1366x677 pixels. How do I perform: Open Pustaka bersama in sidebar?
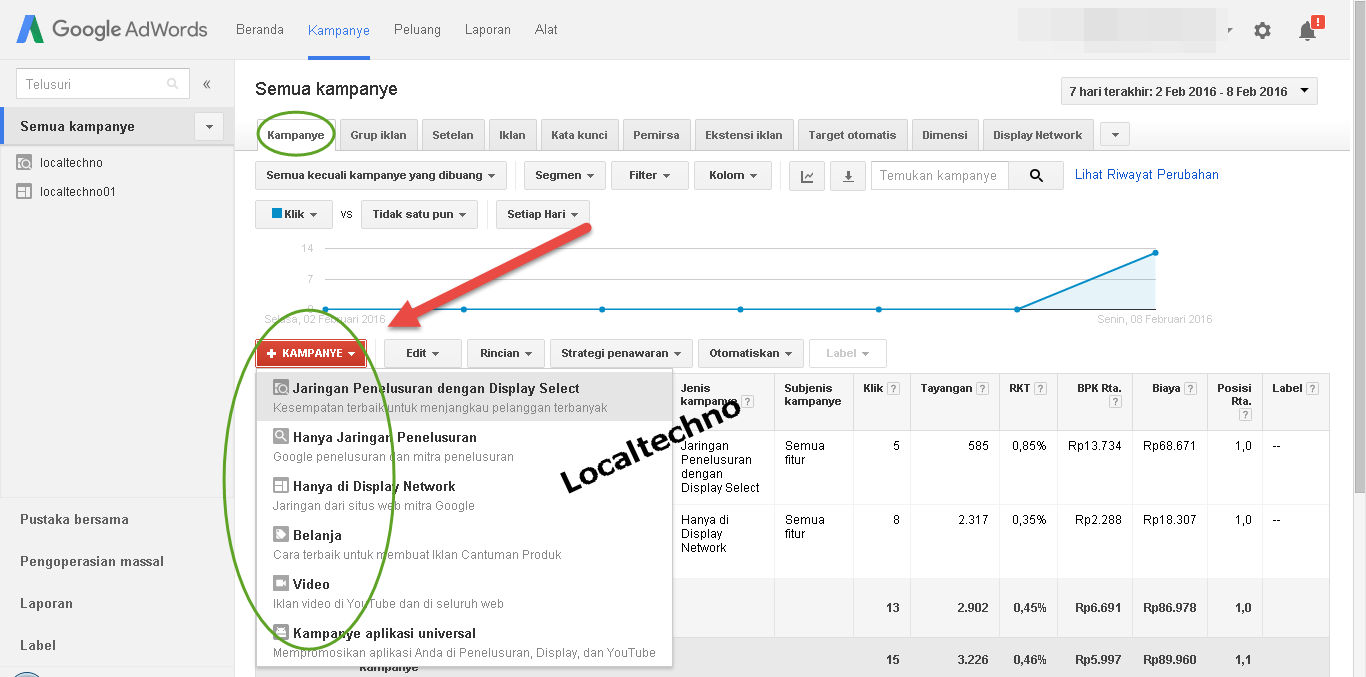[74, 520]
